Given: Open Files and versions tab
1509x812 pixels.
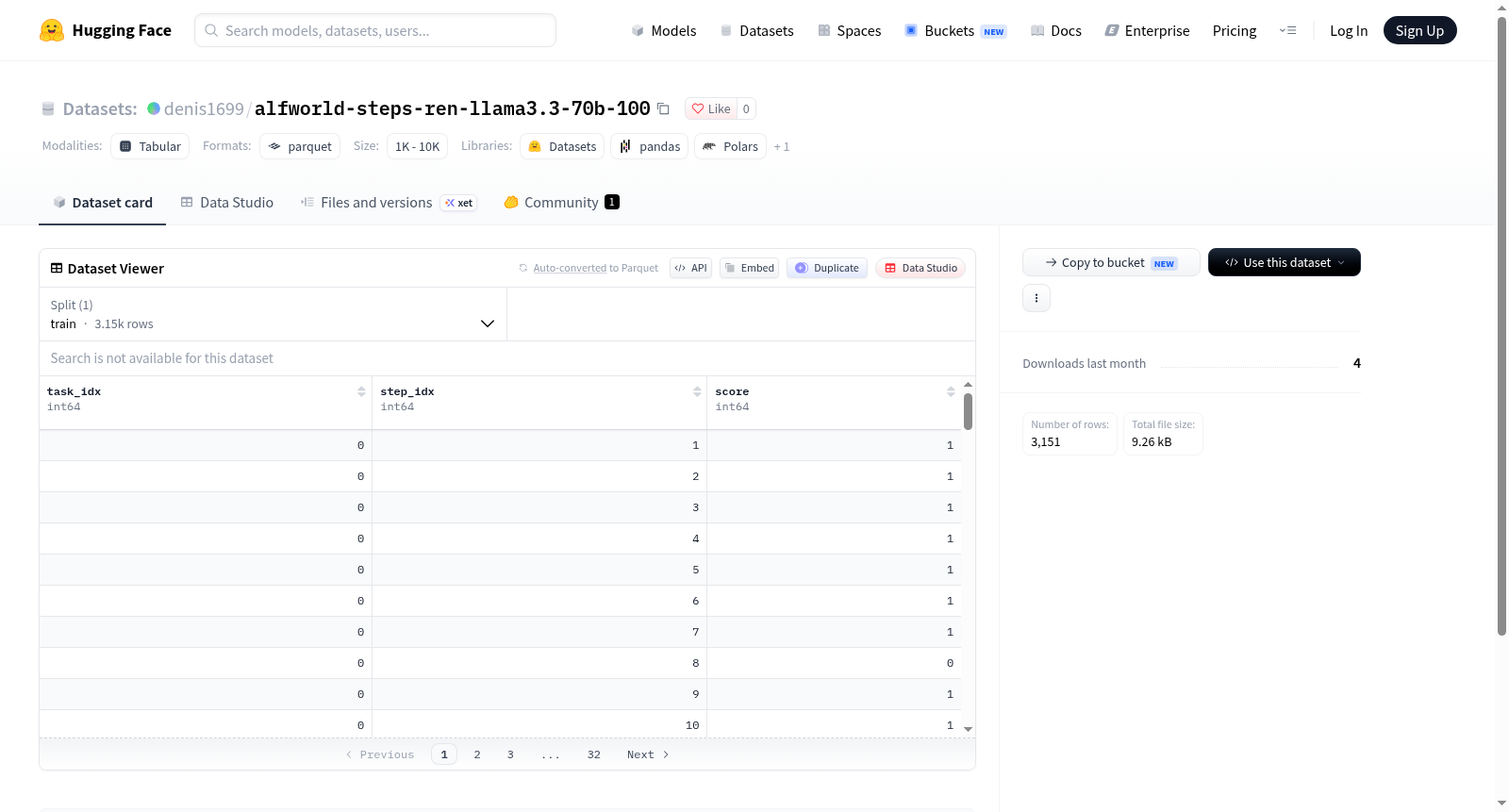Looking at the screenshot, I should 389,203.
